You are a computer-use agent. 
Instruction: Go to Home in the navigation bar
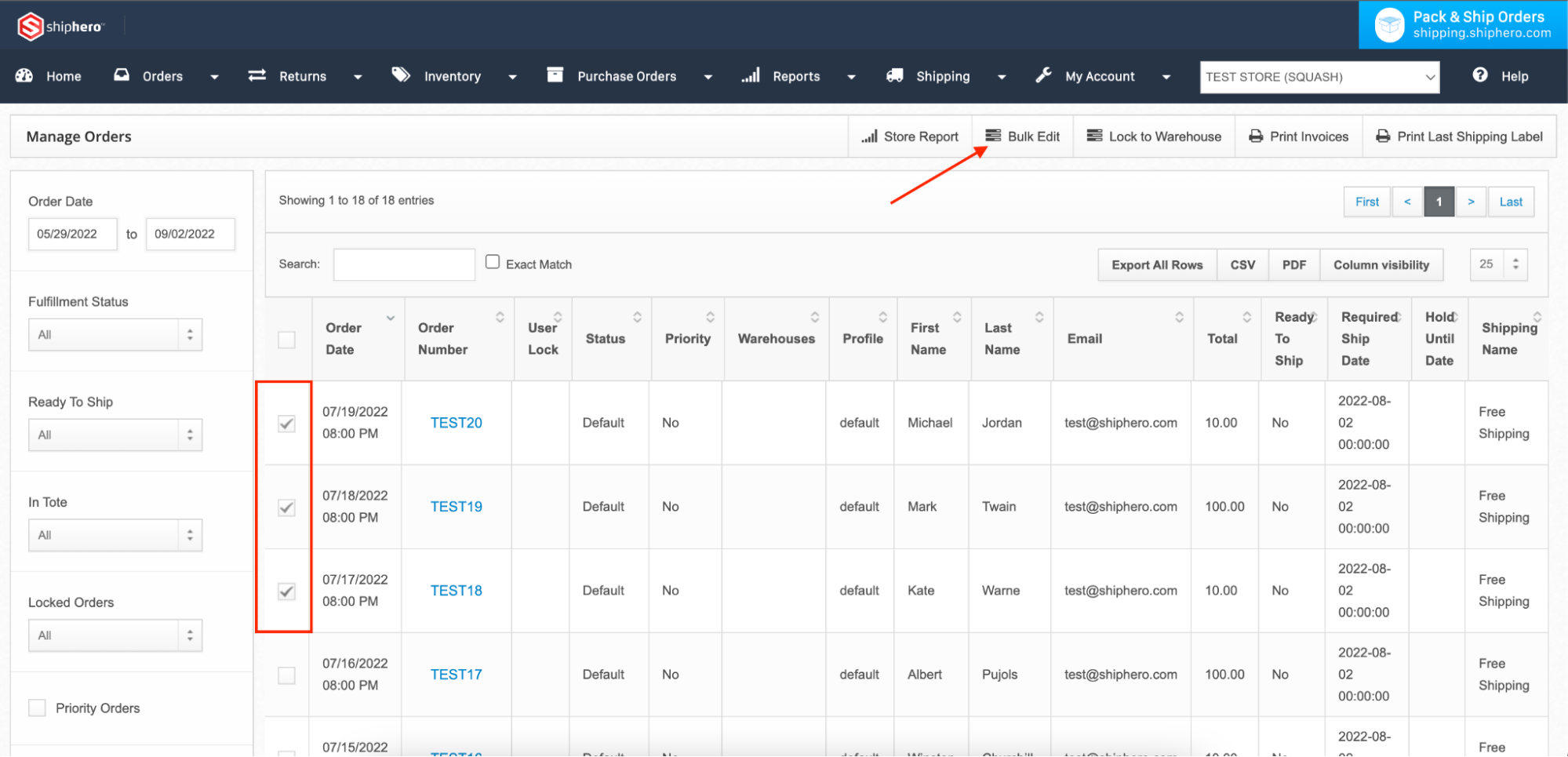(x=64, y=76)
